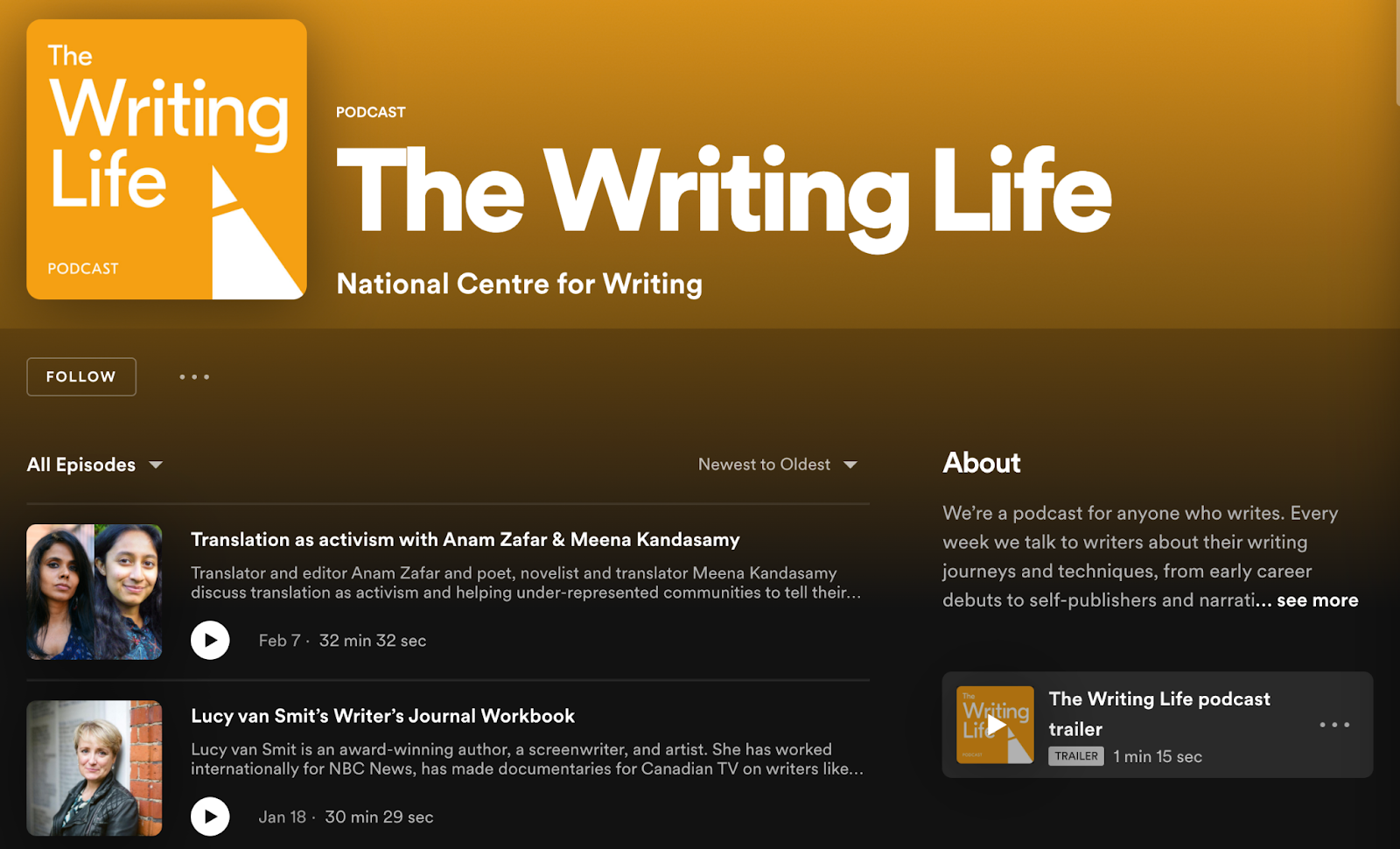Image resolution: width=1400 pixels, height=849 pixels.
Task: Click the Feb 7 episode date
Action: tap(279, 641)
